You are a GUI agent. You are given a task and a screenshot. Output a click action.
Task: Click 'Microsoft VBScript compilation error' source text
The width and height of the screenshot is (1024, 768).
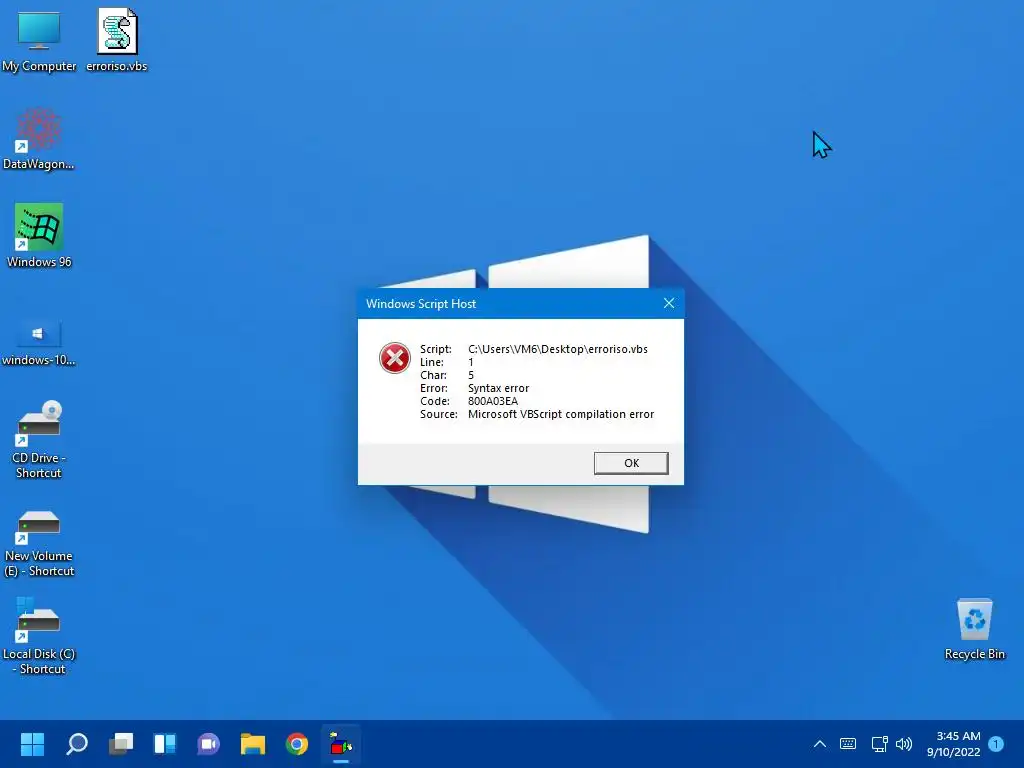pos(561,414)
